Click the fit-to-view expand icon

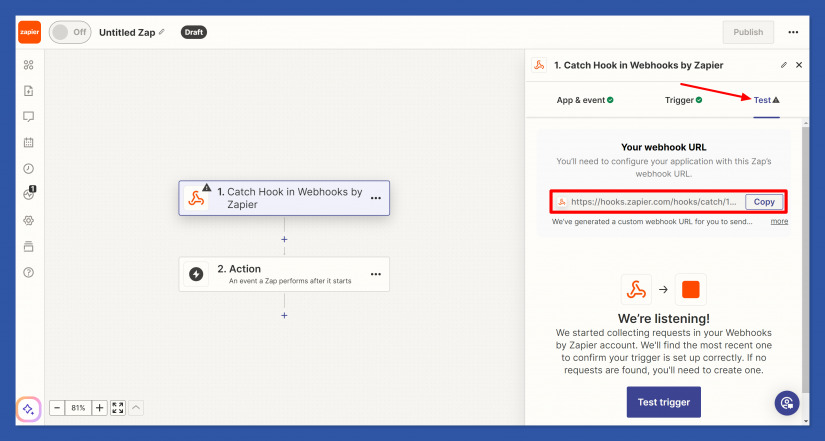coord(118,408)
